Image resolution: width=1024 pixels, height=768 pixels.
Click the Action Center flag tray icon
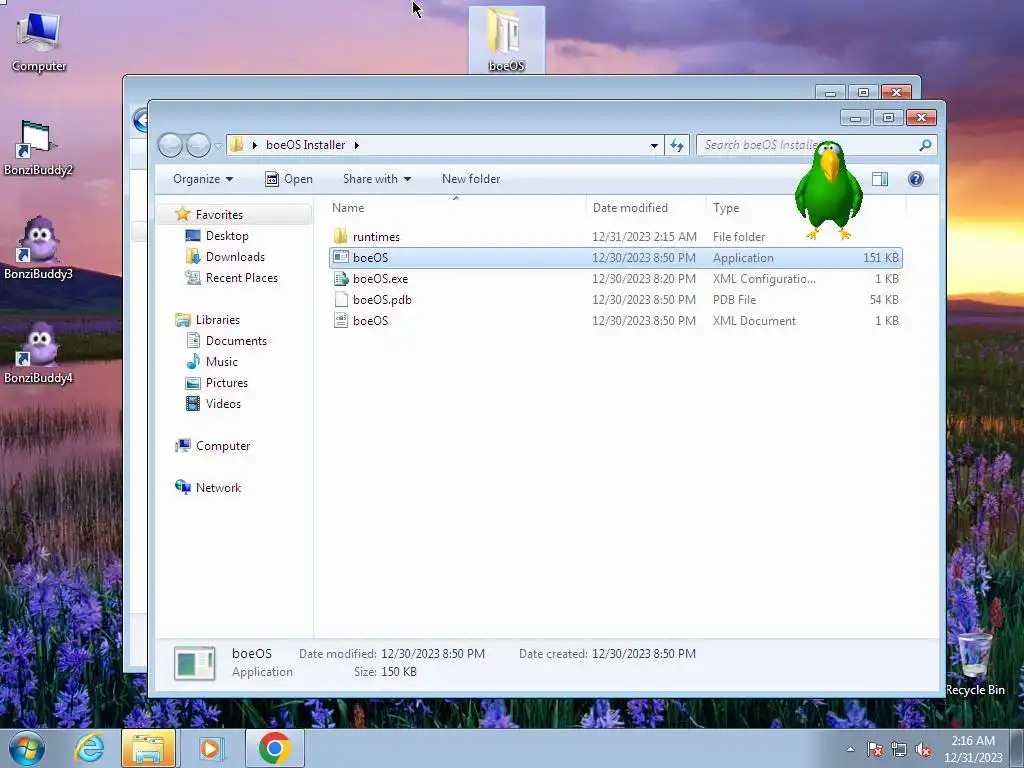(x=875, y=749)
